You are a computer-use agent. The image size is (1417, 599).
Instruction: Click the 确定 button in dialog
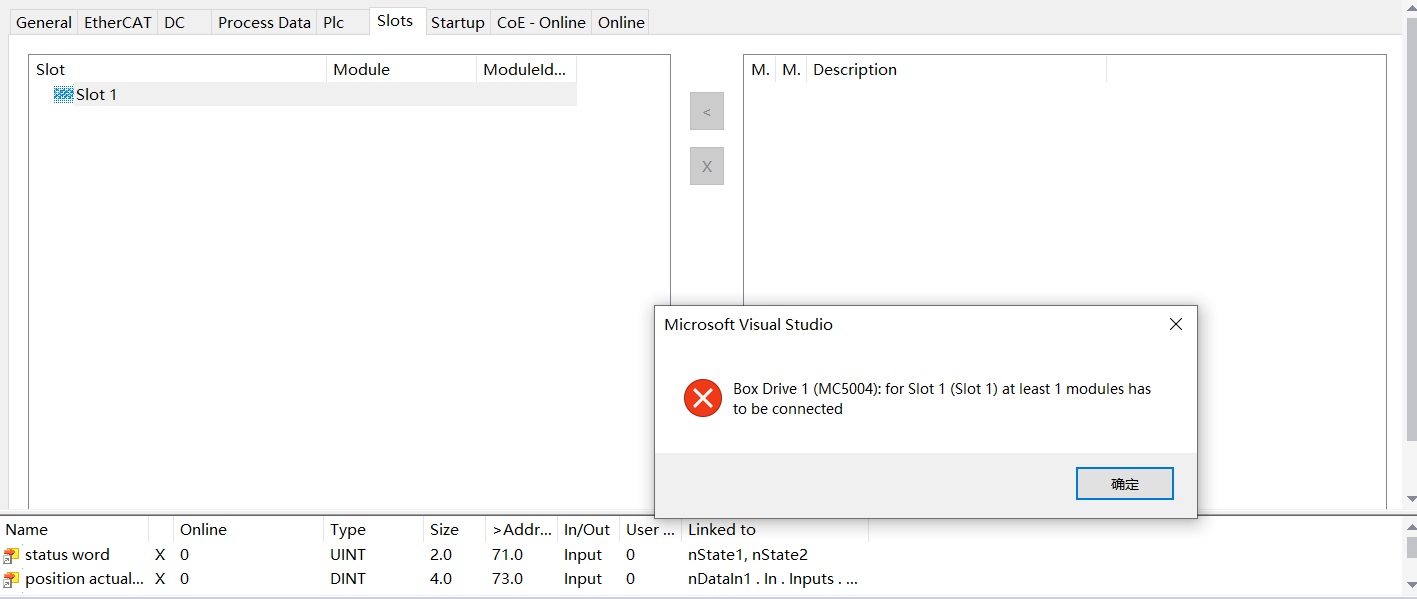coord(1125,484)
